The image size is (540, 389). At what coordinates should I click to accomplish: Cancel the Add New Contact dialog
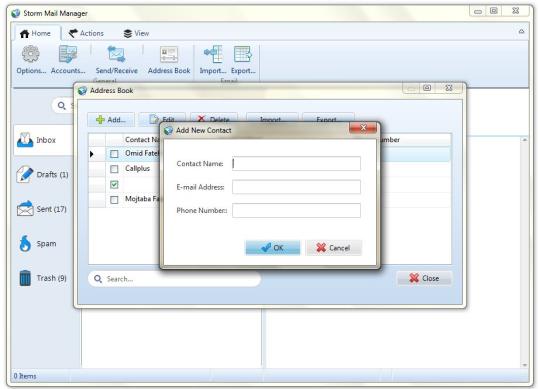click(x=333, y=248)
